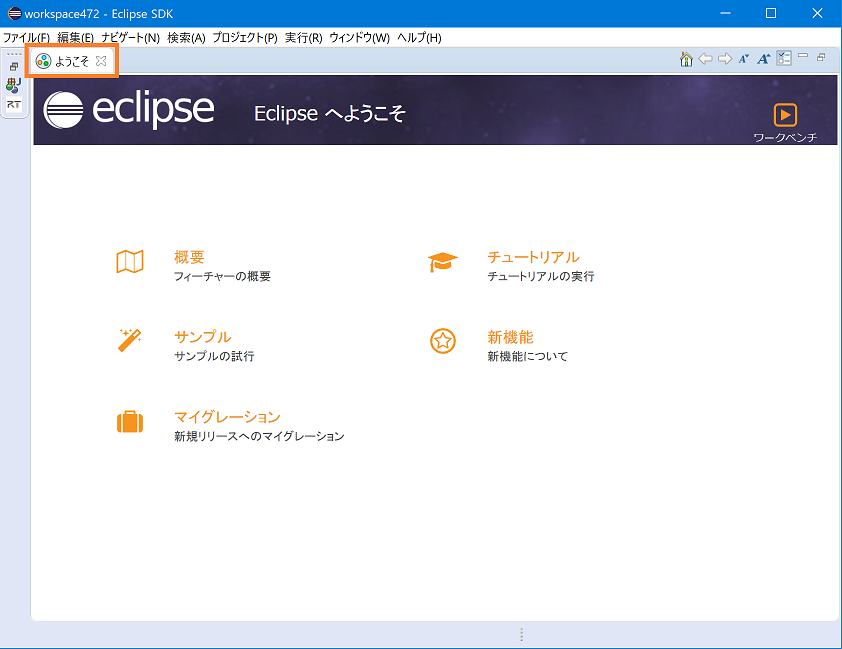This screenshot has height=649, width=842.
Task: Reduce font size with the small A icon
Action: coord(743,59)
